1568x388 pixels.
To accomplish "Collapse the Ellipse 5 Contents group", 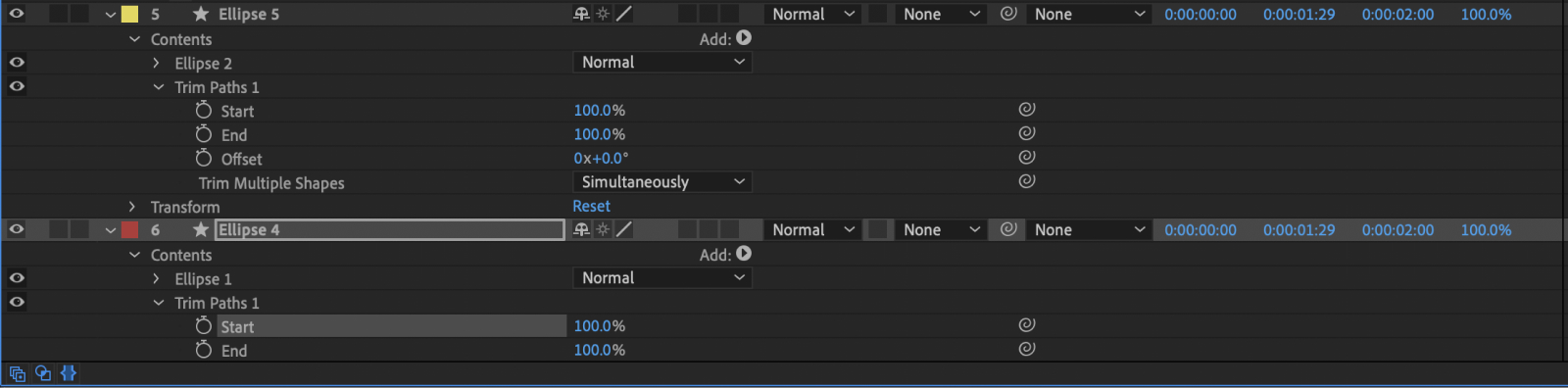I will click(x=135, y=39).
